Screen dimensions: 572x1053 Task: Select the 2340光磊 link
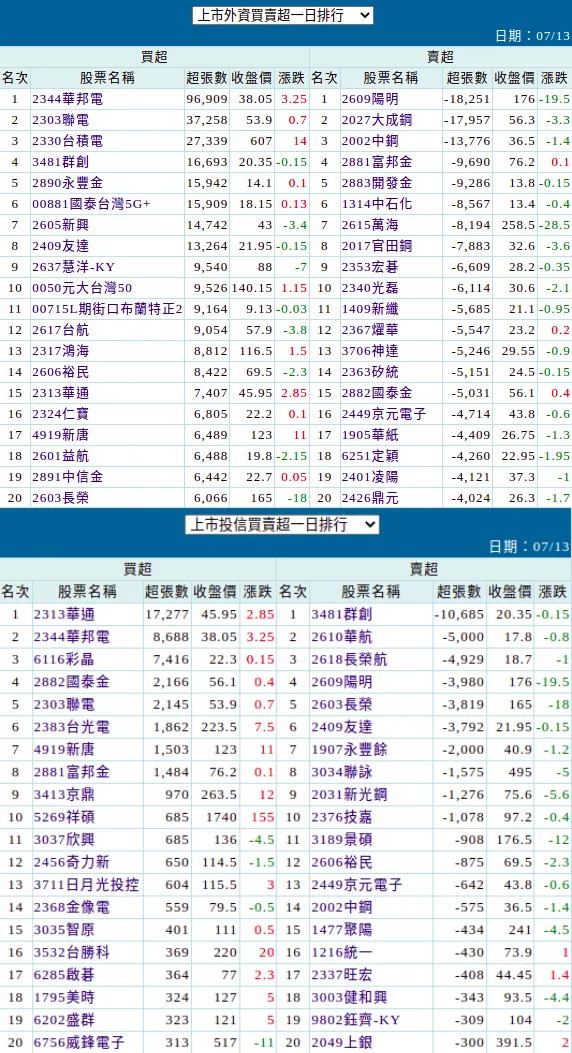click(x=371, y=288)
